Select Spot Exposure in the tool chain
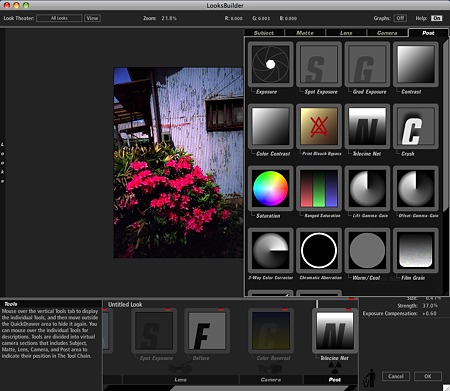450x391 pixels. pos(154,331)
